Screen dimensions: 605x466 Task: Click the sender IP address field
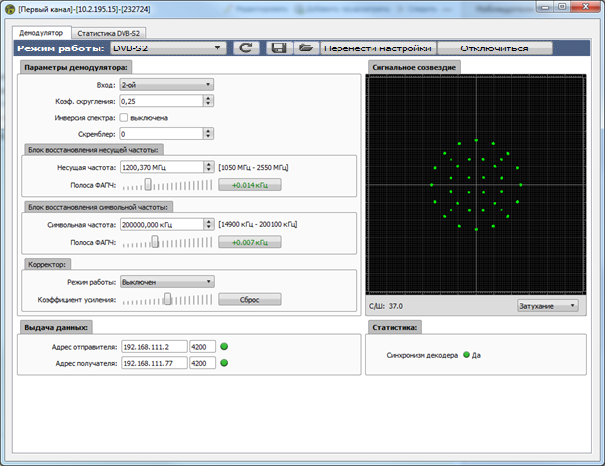pyautogui.click(x=152, y=347)
